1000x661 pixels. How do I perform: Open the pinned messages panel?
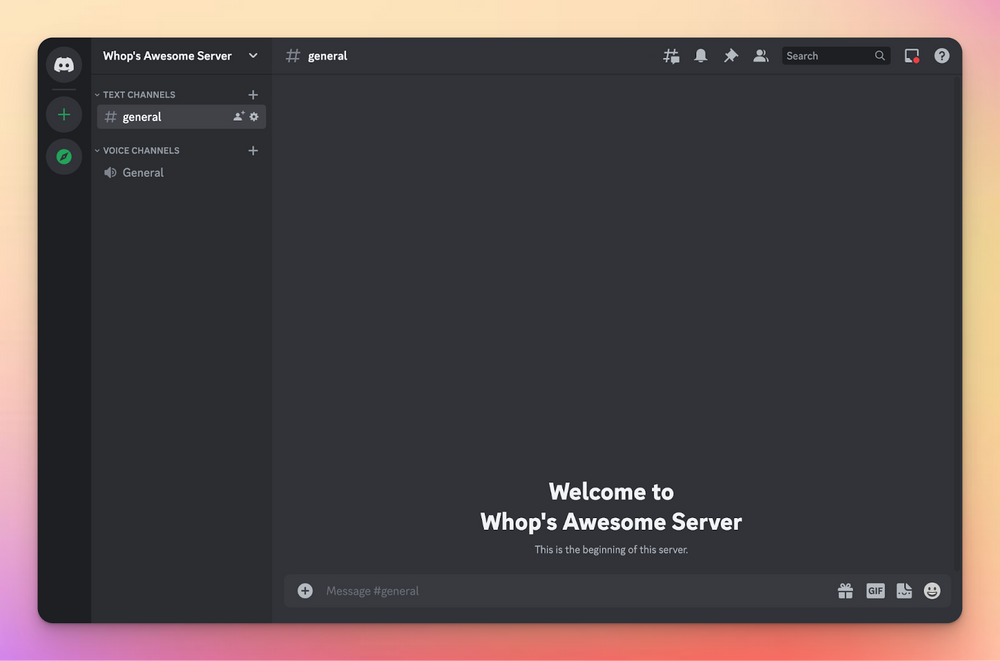731,56
